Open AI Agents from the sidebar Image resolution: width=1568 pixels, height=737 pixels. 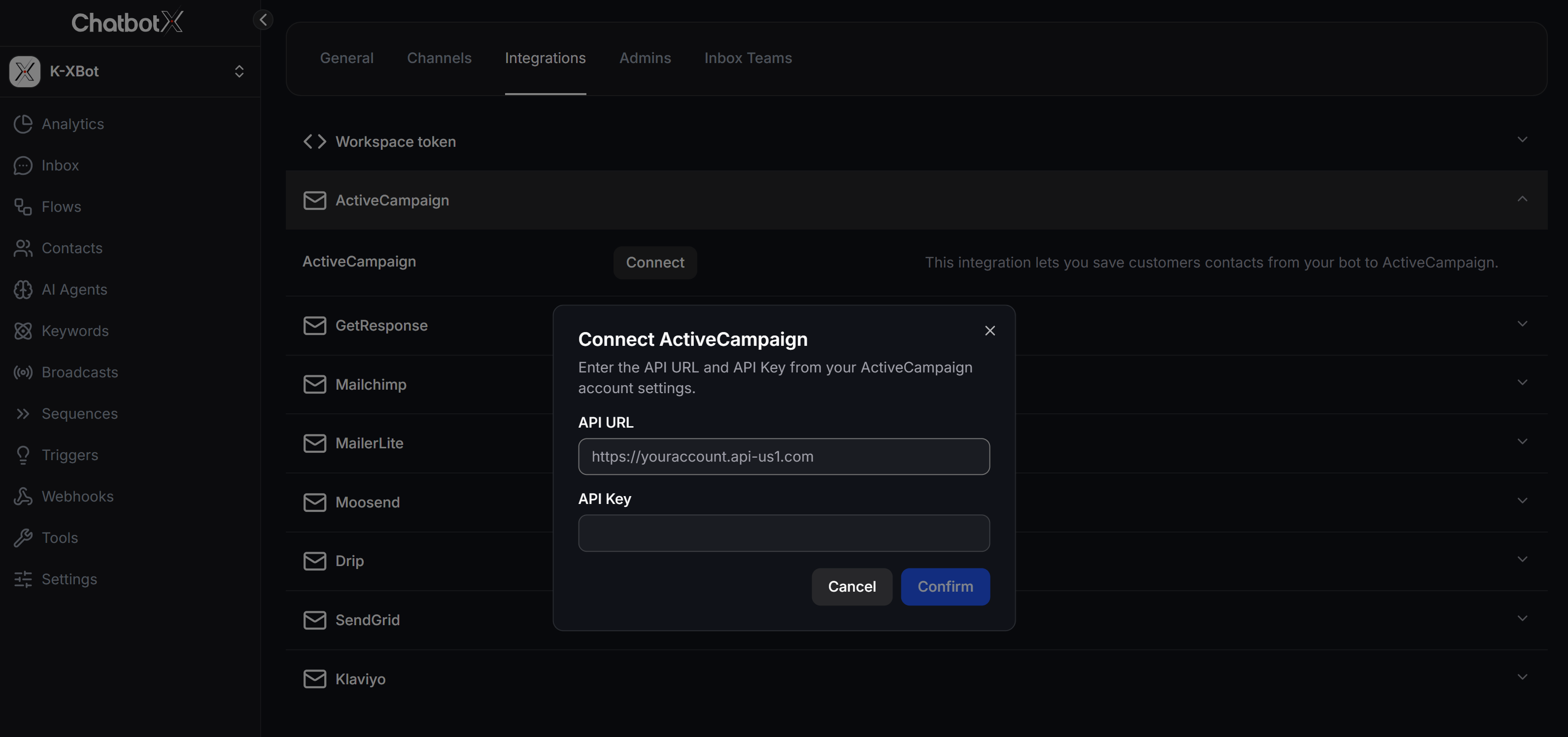pyautogui.click(x=74, y=289)
